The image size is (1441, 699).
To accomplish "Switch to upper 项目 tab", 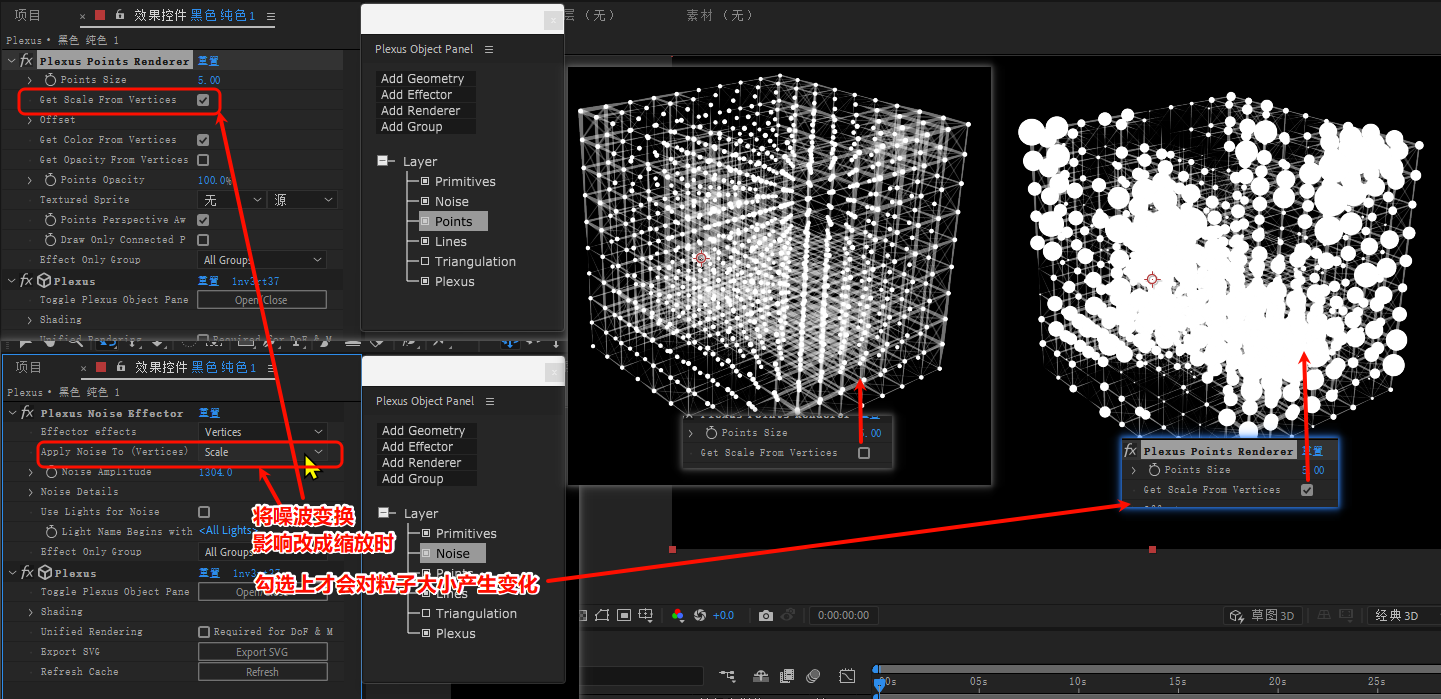I will tap(28, 15).
